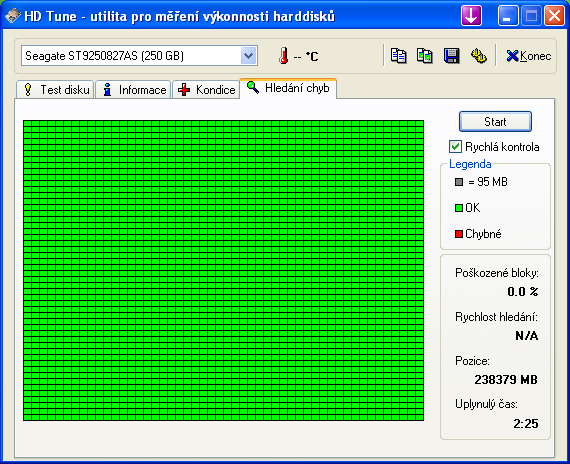Start the error scan
Viewport: 570px width, 464px height.
coord(495,121)
